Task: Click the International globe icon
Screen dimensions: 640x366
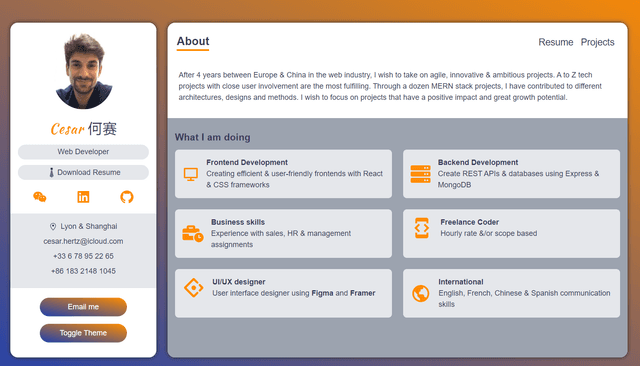Action: pyautogui.click(x=420, y=293)
